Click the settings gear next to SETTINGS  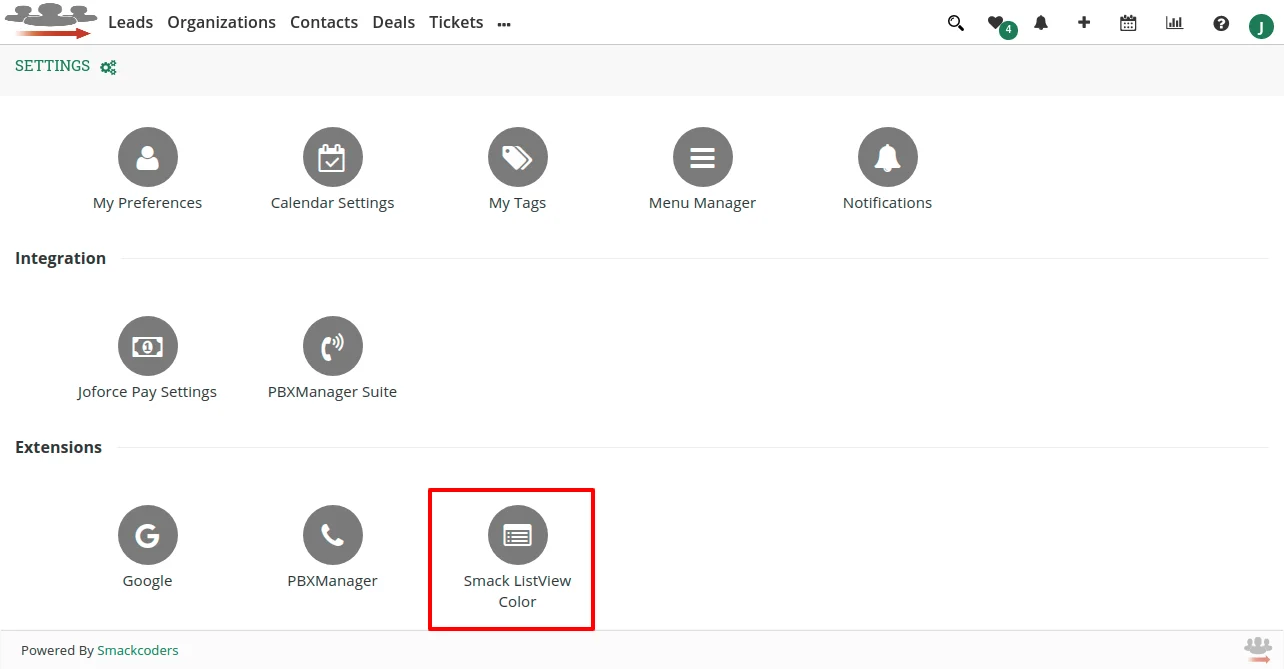pyautogui.click(x=107, y=67)
